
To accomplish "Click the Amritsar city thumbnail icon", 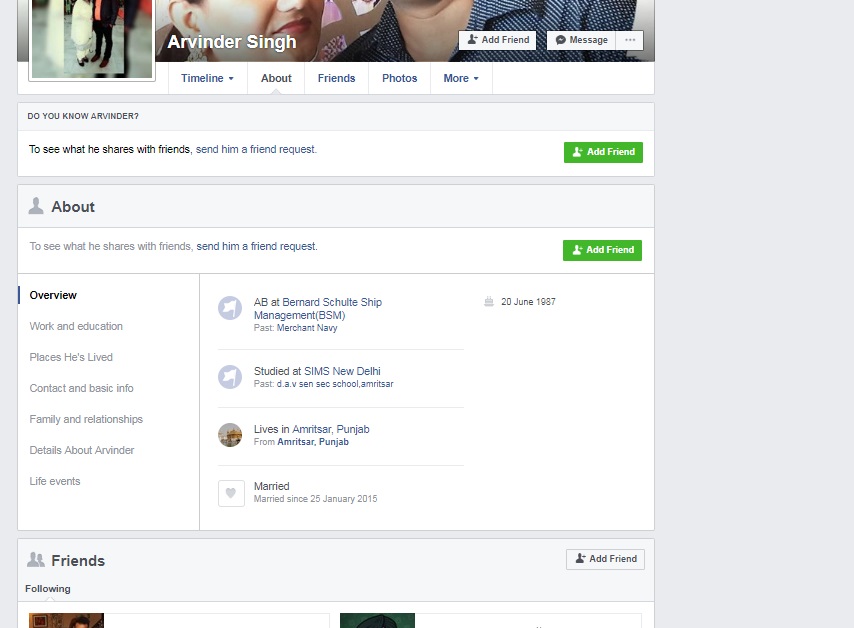I will [x=230, y=435].
